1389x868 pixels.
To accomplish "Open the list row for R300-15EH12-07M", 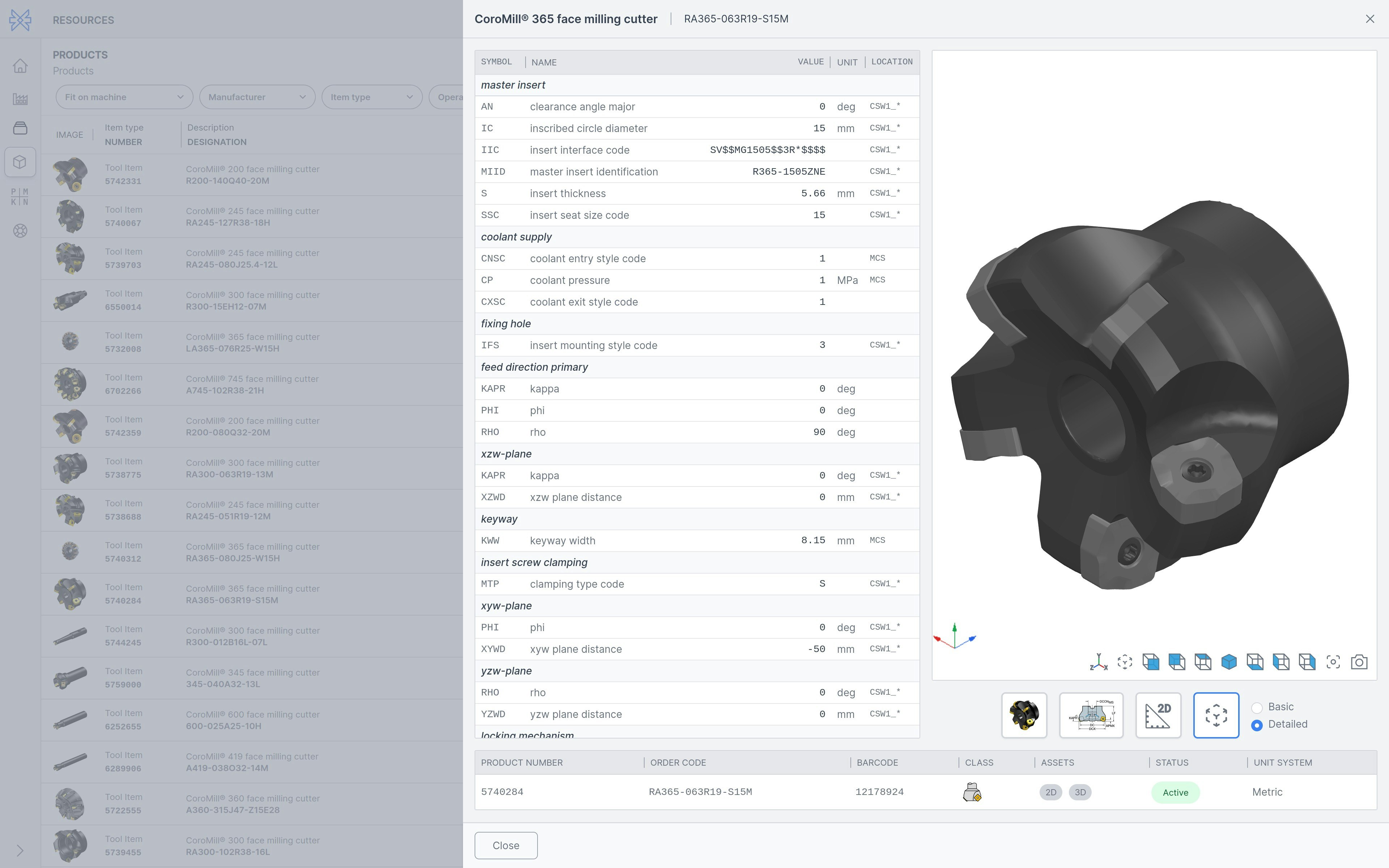I will 252,301.
